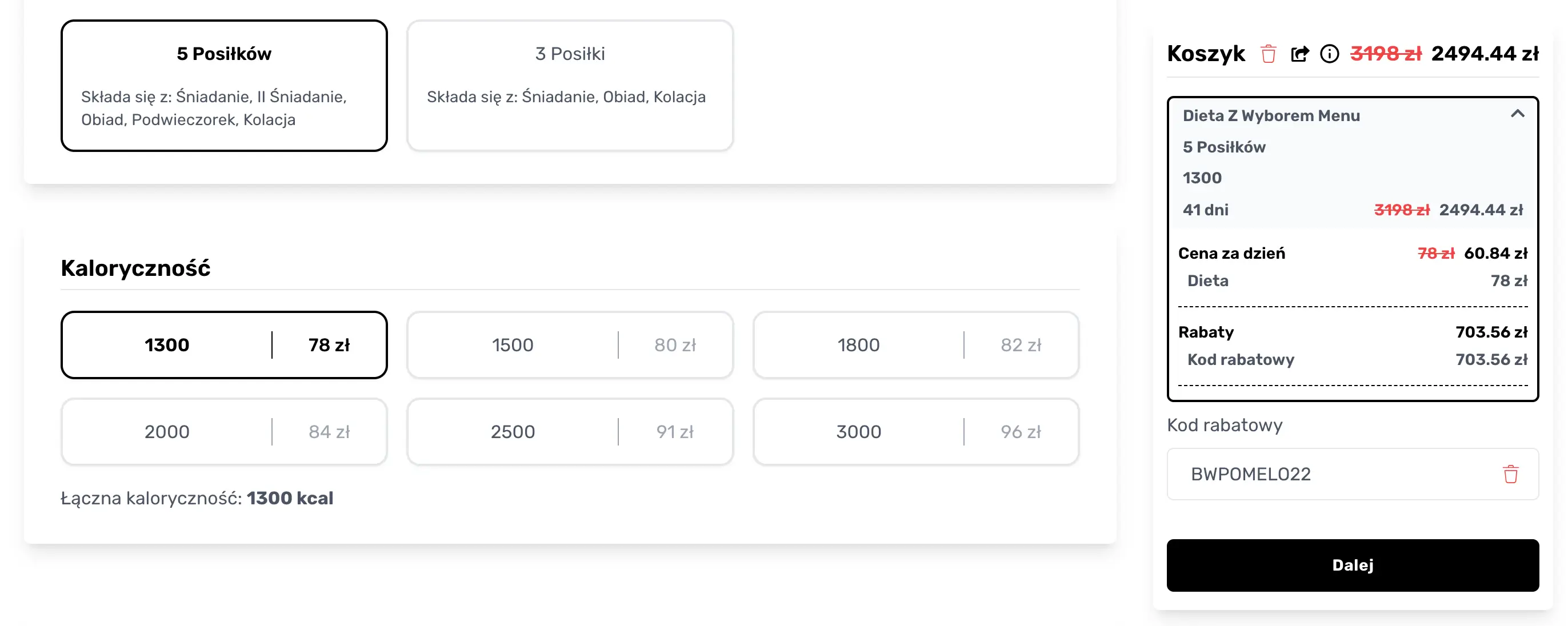Image resolution: width=1568 pixels, height=626 pixels.
Task: Click the Kaloryczność section heading
Action: (x=136, y=268)
